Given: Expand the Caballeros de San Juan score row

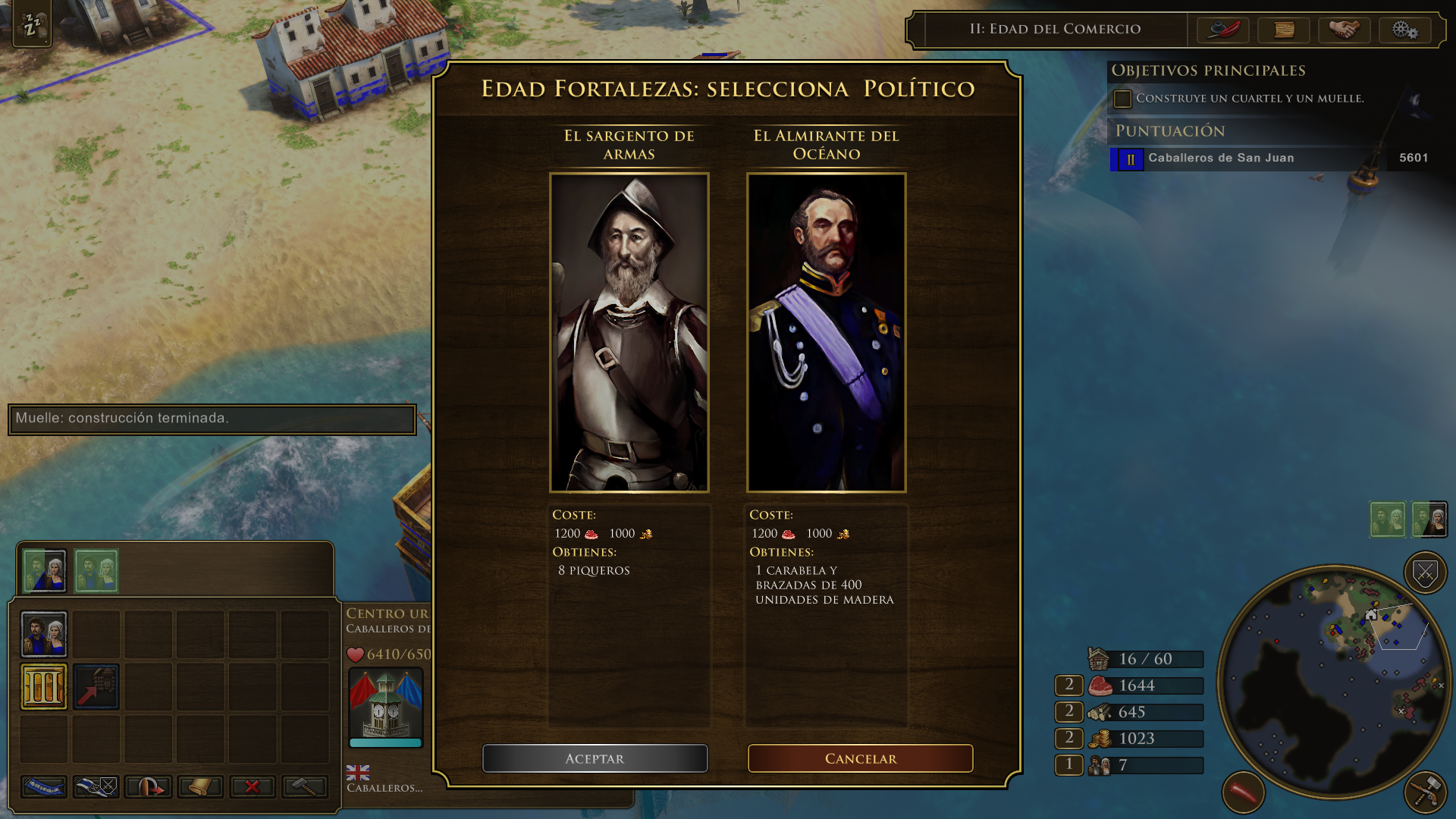Looking at the screenshot, I should pos(1272,158).
